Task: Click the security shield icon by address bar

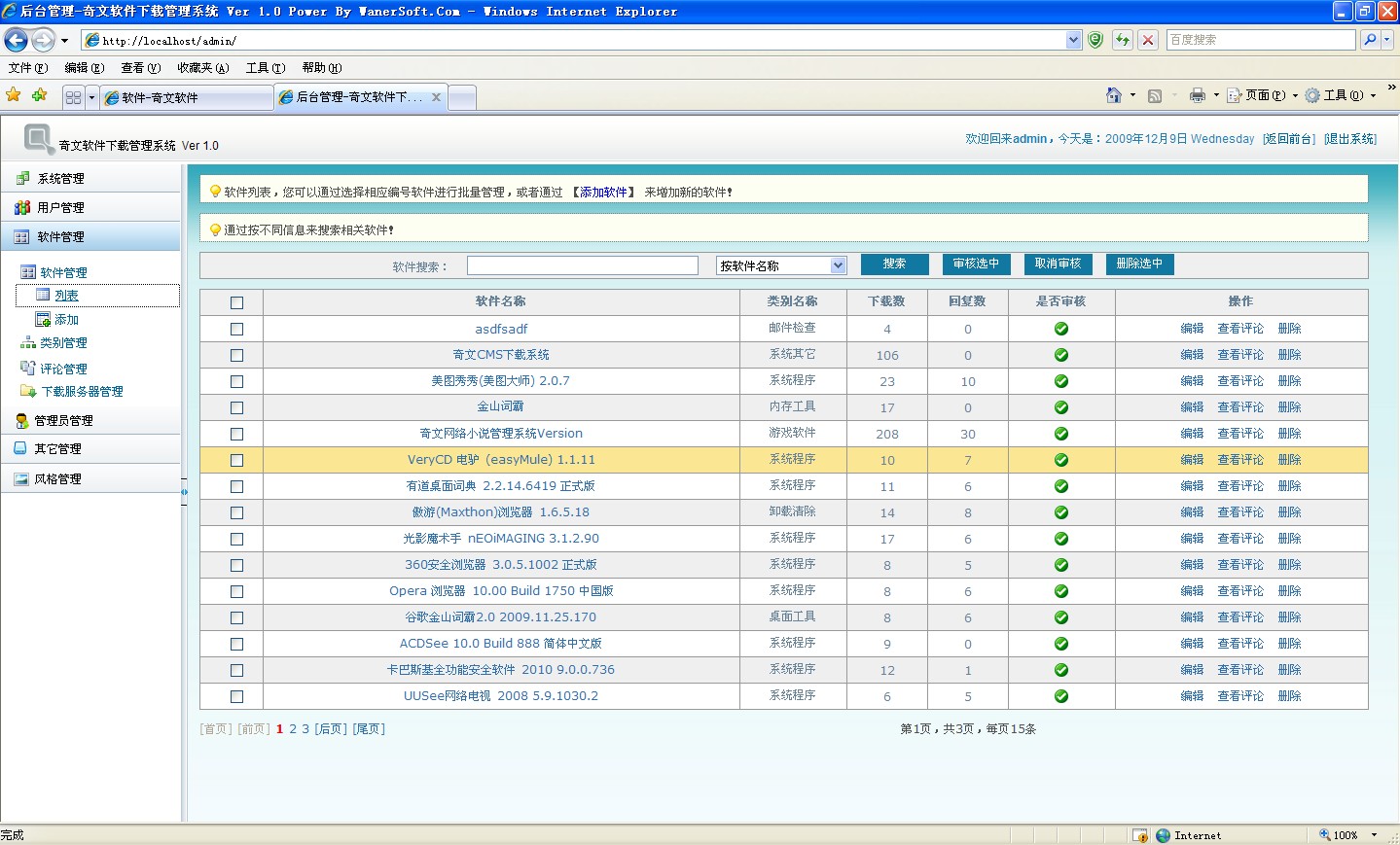Action: (1095, 40)
